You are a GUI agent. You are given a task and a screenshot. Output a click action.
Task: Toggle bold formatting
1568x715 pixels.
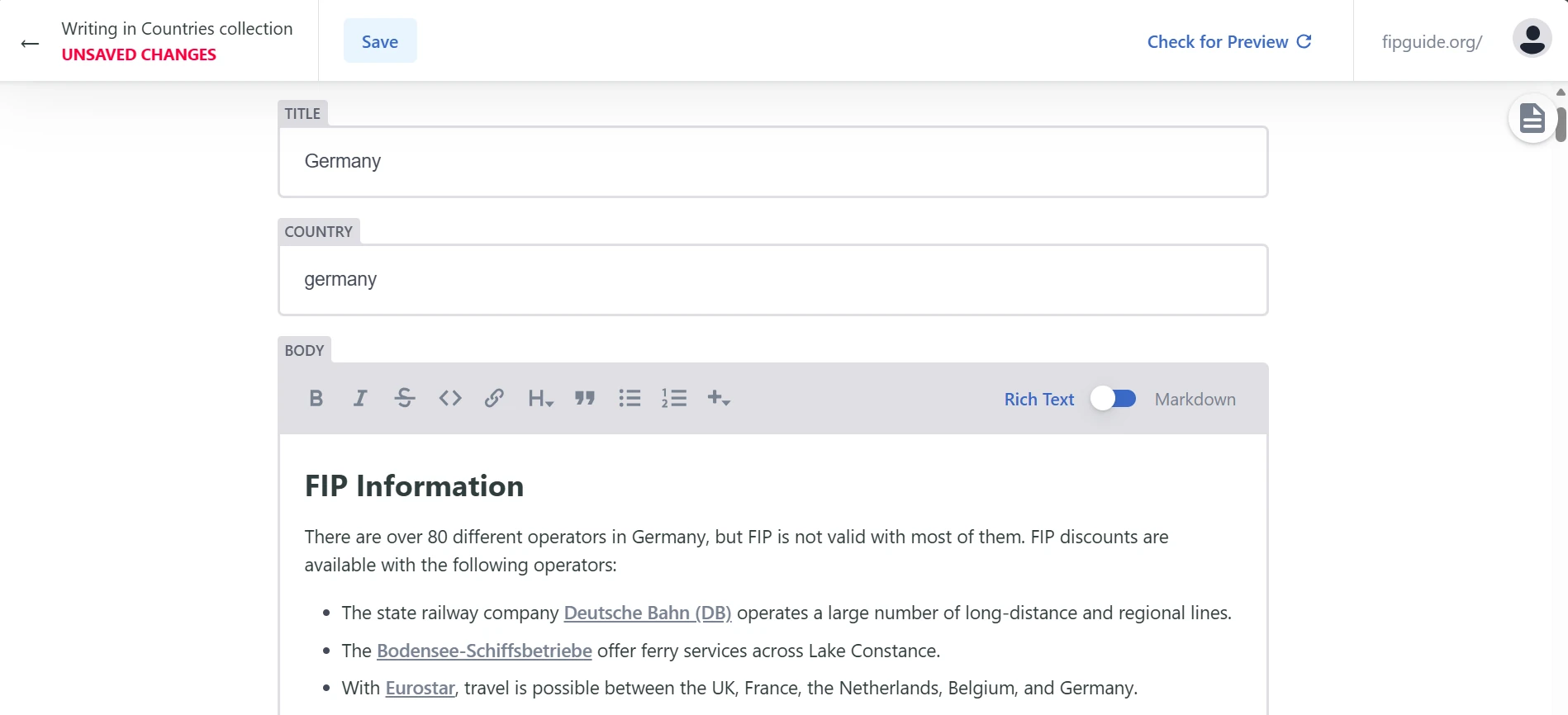pyautogui.click(x=316, y=399)
